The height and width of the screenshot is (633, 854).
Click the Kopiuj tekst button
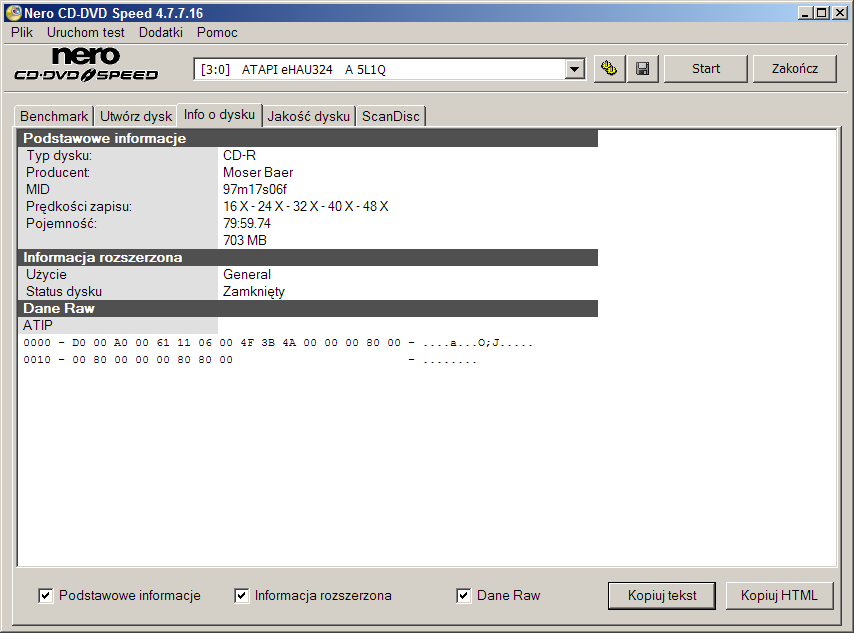click(662, 595)
